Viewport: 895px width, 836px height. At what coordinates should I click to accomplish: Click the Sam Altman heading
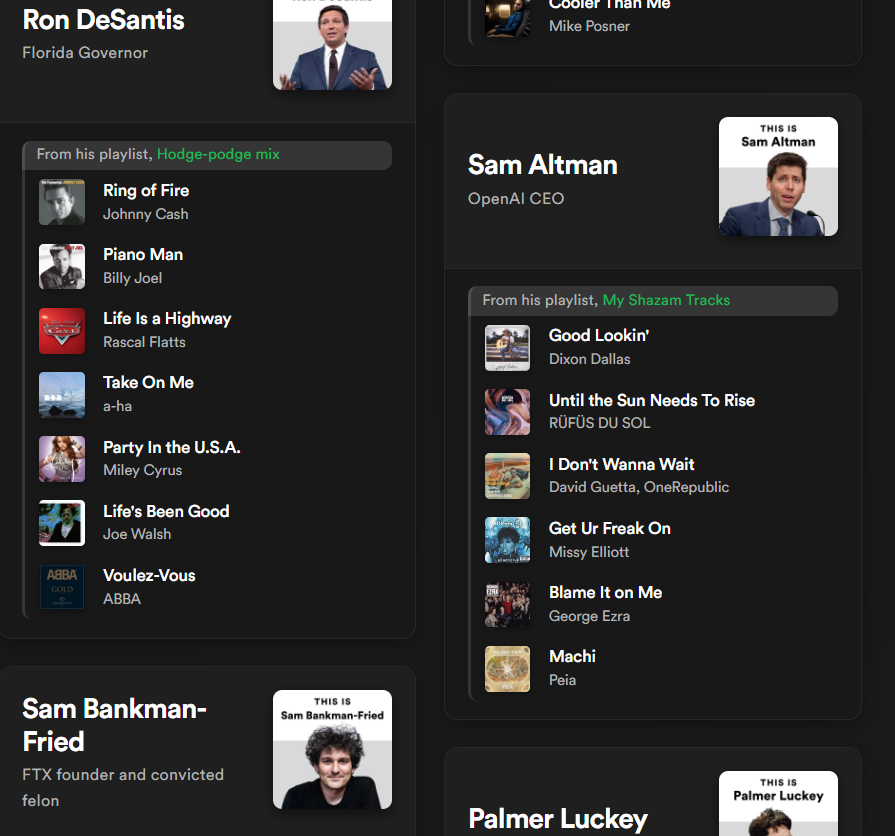(542, 165)
